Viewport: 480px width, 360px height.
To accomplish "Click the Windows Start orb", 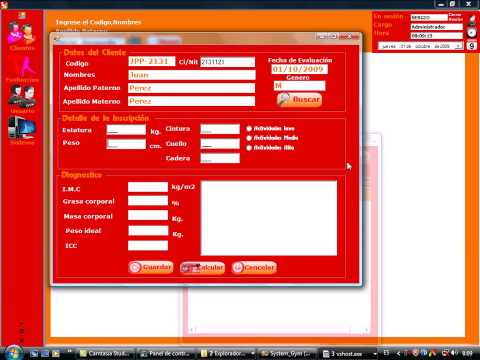I will (13, 353).
